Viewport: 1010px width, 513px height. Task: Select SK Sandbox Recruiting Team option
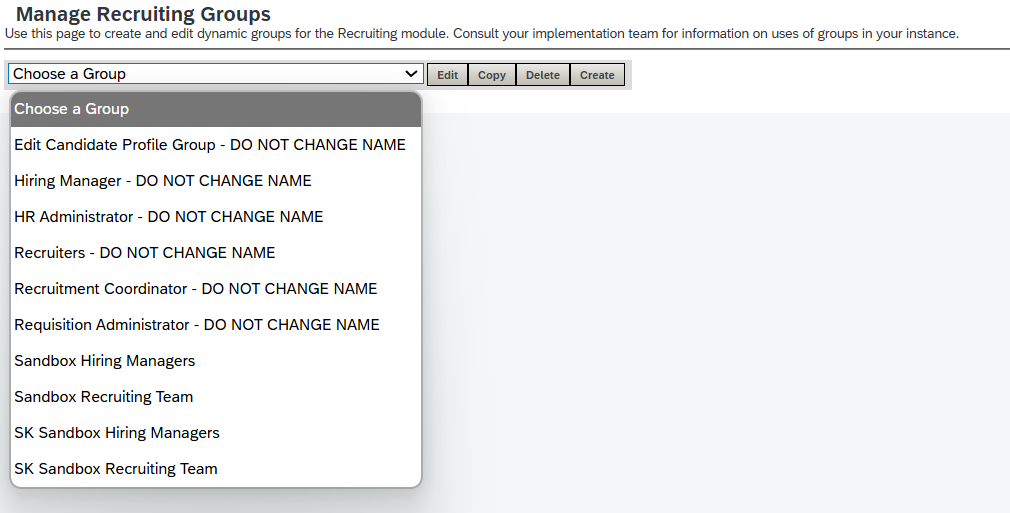point(216,469)
